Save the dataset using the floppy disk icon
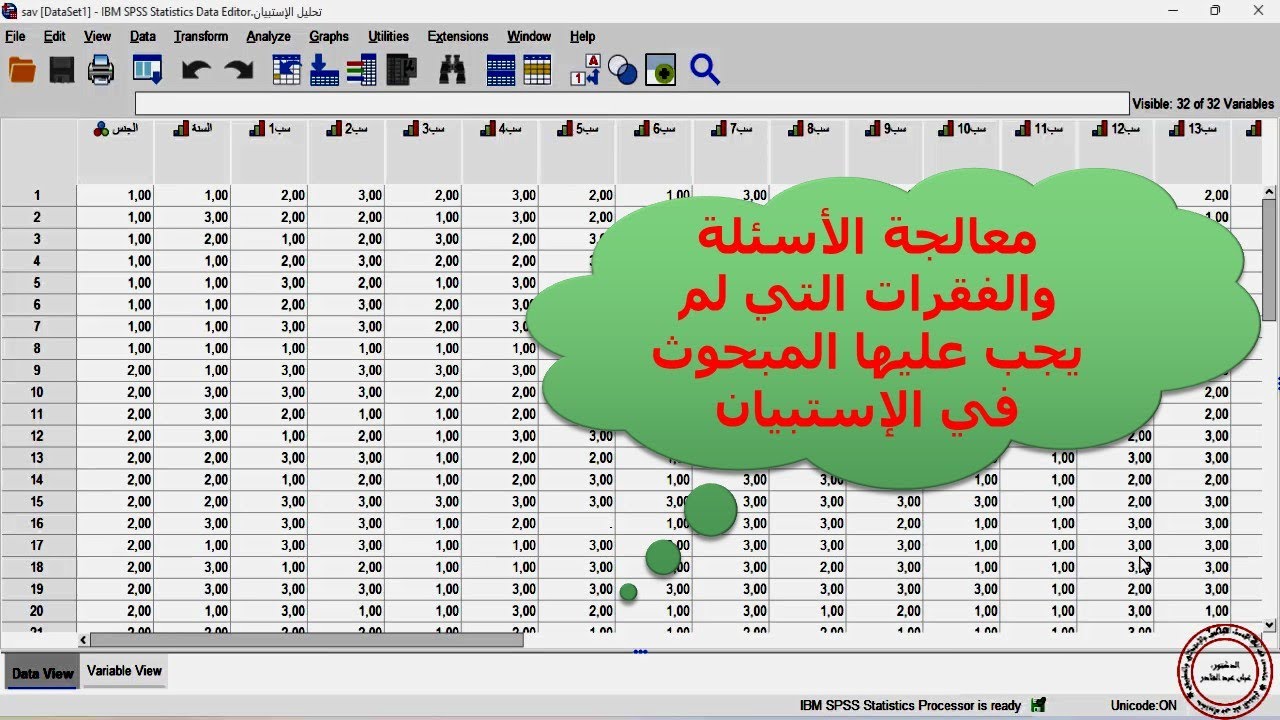1280x720 pixels. (x=62, y=70)
